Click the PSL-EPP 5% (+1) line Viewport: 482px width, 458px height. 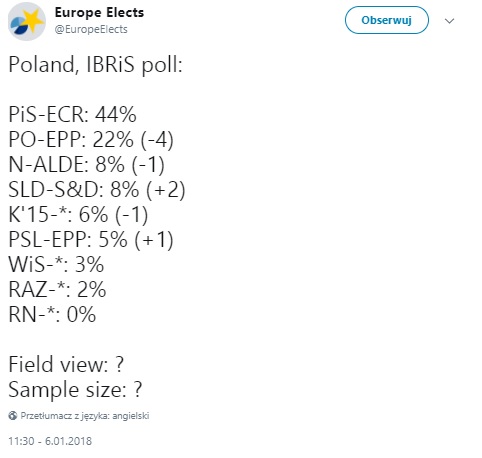coord(91,239)
